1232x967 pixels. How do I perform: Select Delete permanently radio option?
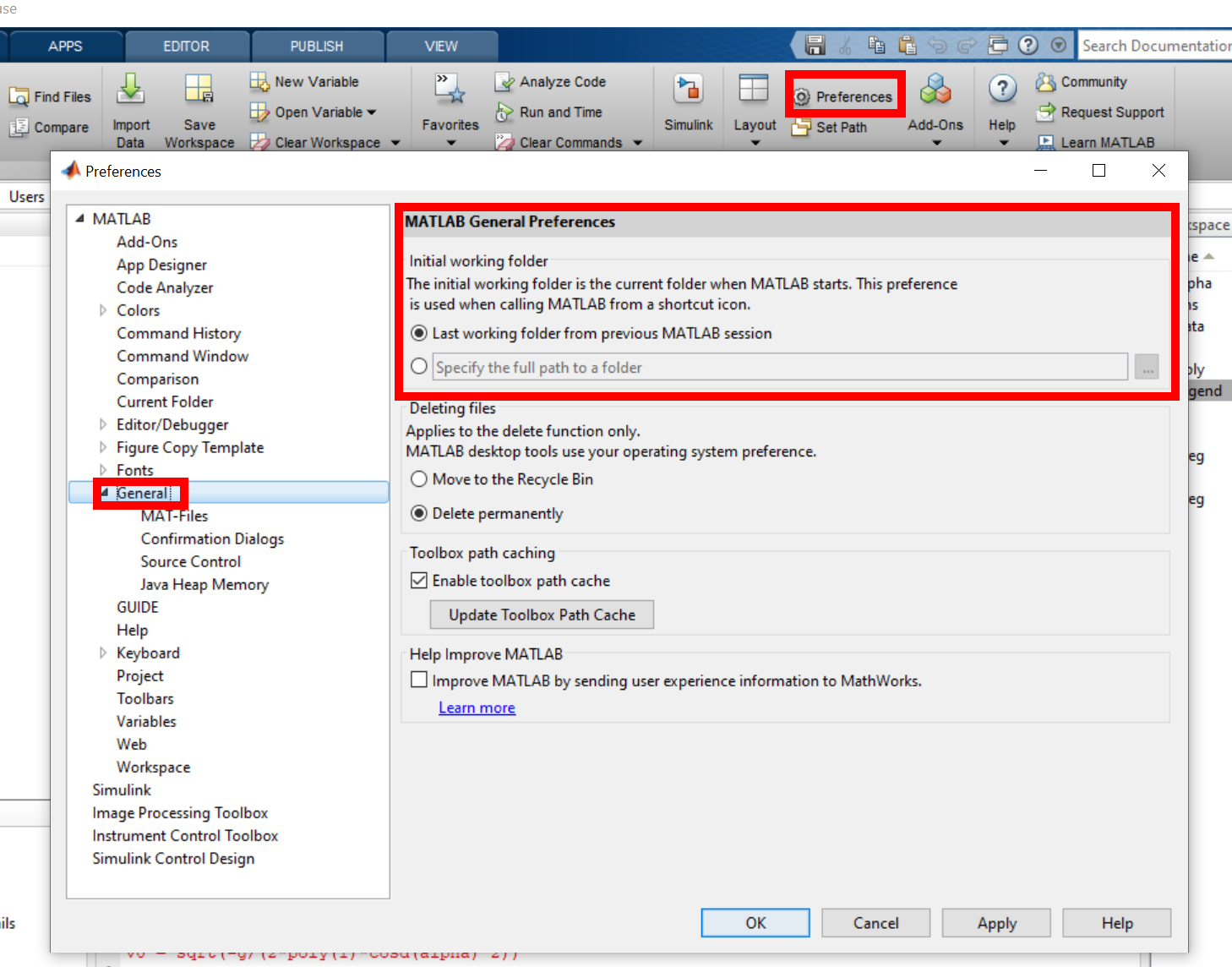pyautogui.click(x=419, y=513)
